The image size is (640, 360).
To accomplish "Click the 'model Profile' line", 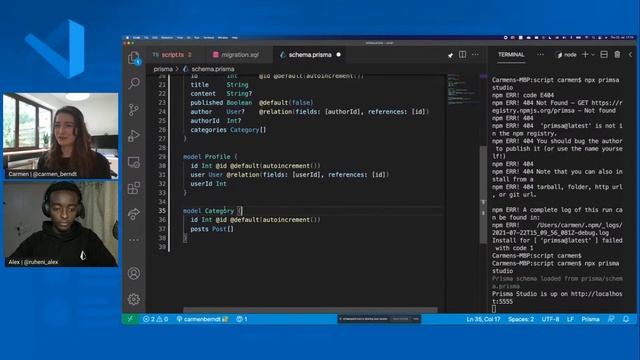I will point(210,157).
